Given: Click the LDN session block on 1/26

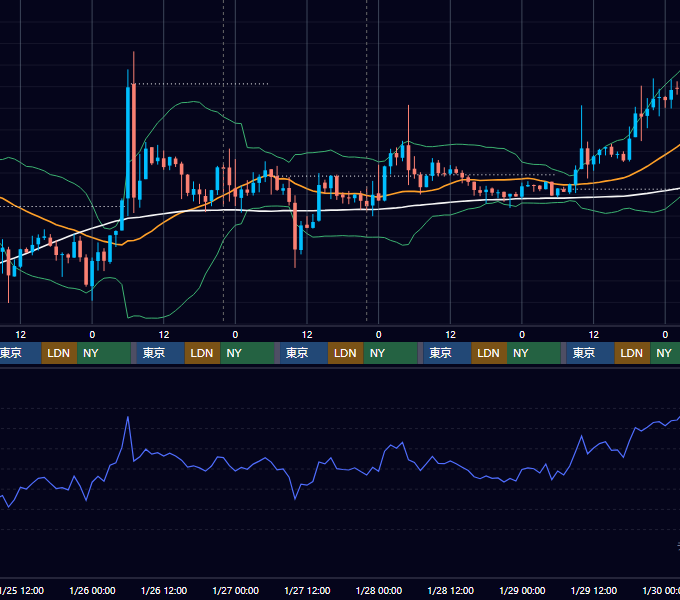Looking at the screenshot, I should tap(203, 353).
